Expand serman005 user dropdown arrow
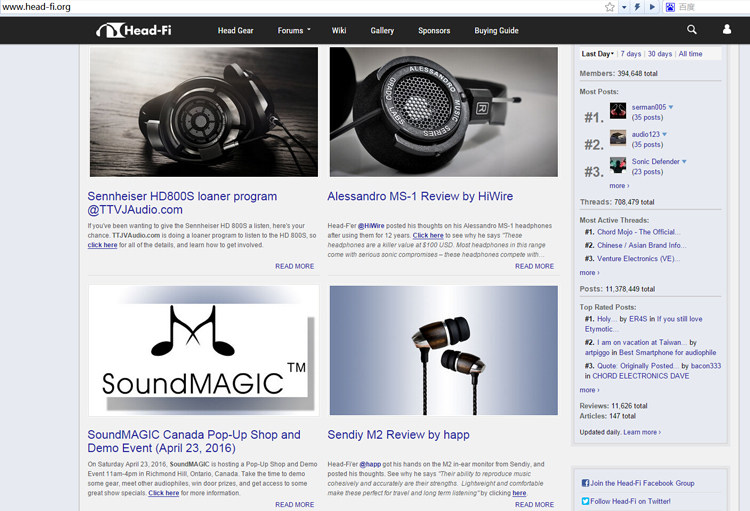This screenshot has width=750, height=511. pyautogui.click(x=671, y=107)
